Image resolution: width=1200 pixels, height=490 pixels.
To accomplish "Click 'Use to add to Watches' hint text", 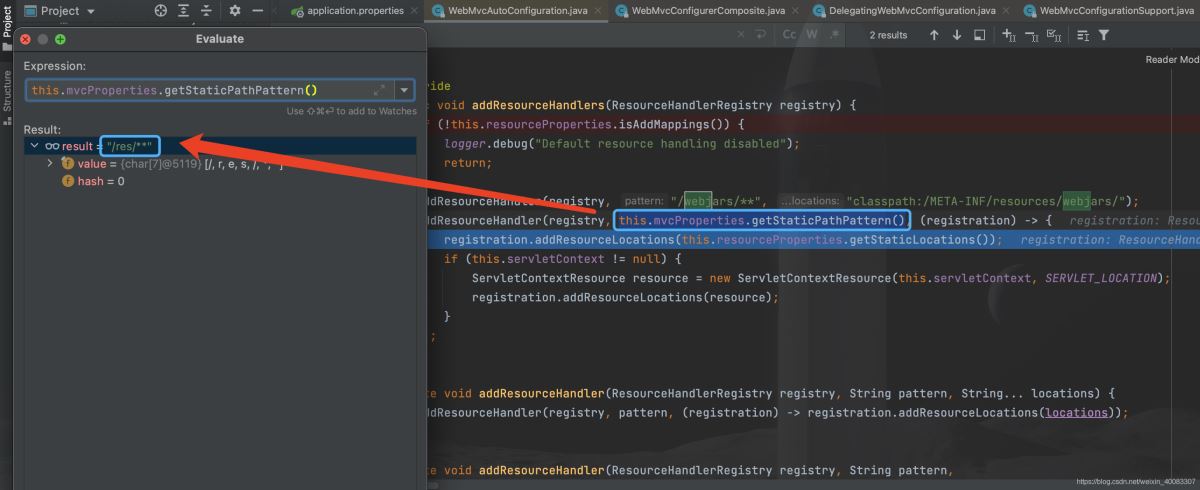I will (351, 111).
